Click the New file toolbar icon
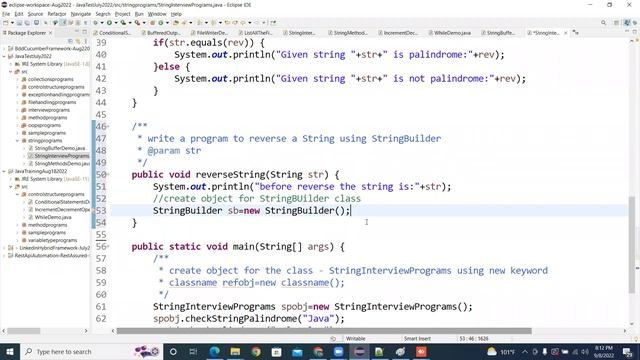 point(6,23)
